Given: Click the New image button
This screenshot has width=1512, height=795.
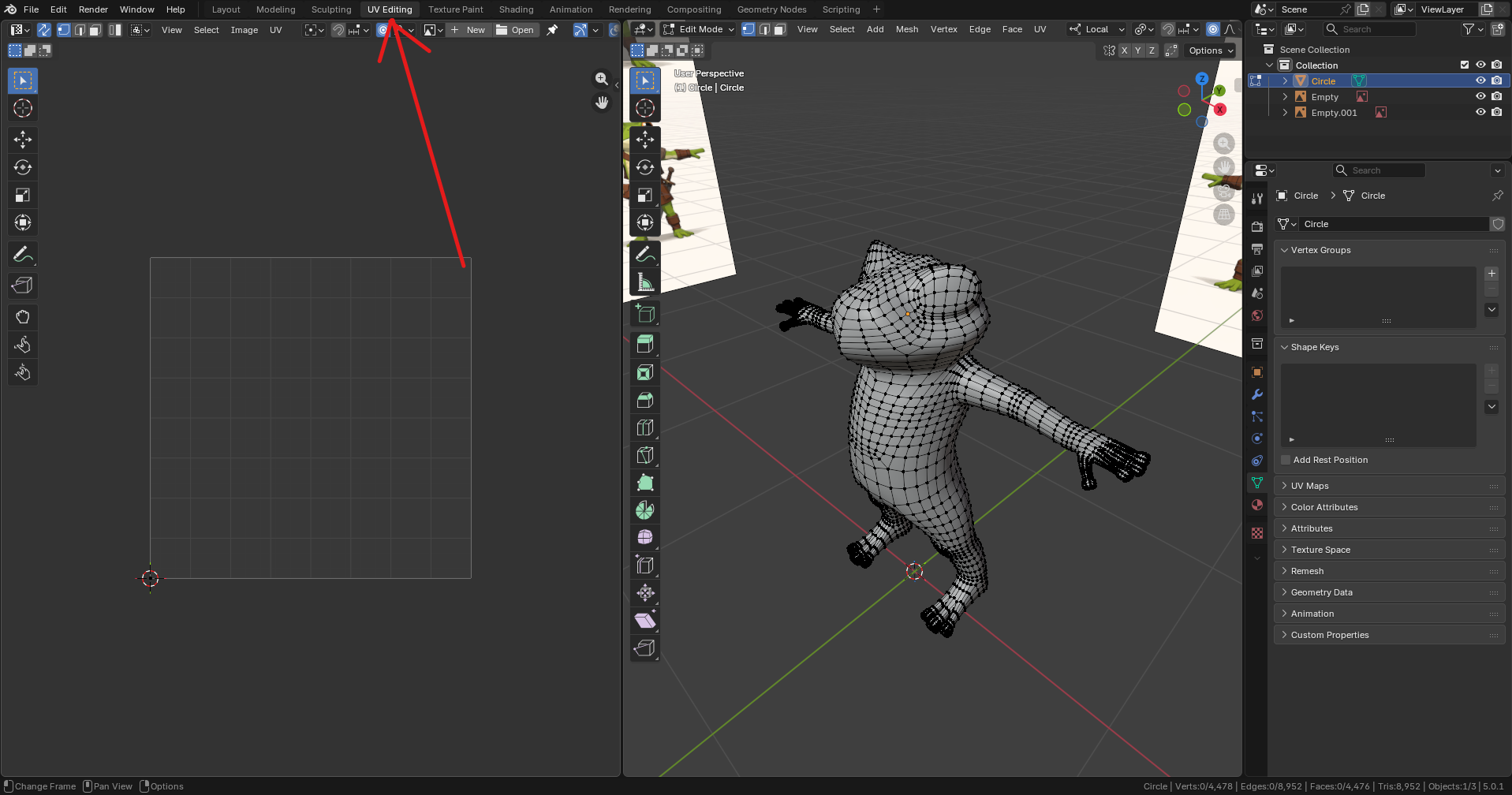Looking at the screenshot, I should point(469,30).
